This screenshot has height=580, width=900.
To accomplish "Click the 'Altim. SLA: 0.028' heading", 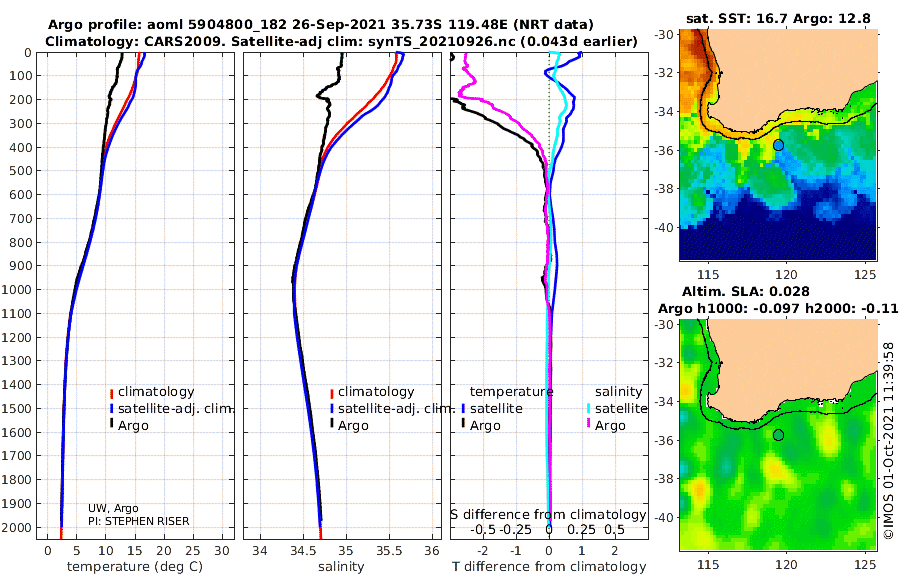I will [746, 292].
